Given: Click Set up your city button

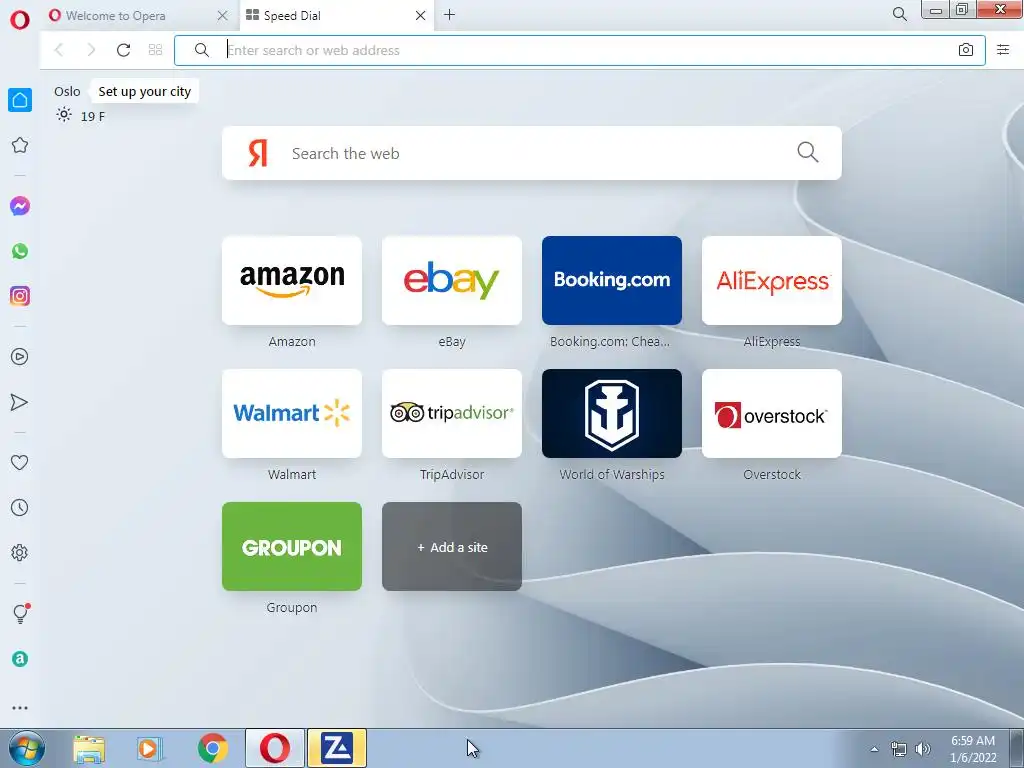Looking at the screenshot, I should pos(144,92).
